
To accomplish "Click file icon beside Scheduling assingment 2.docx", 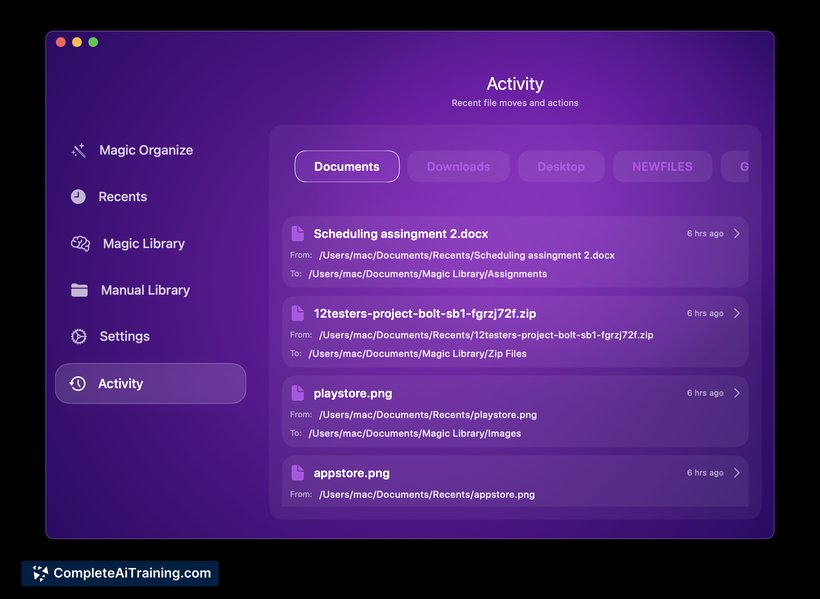I will point(298,234).
